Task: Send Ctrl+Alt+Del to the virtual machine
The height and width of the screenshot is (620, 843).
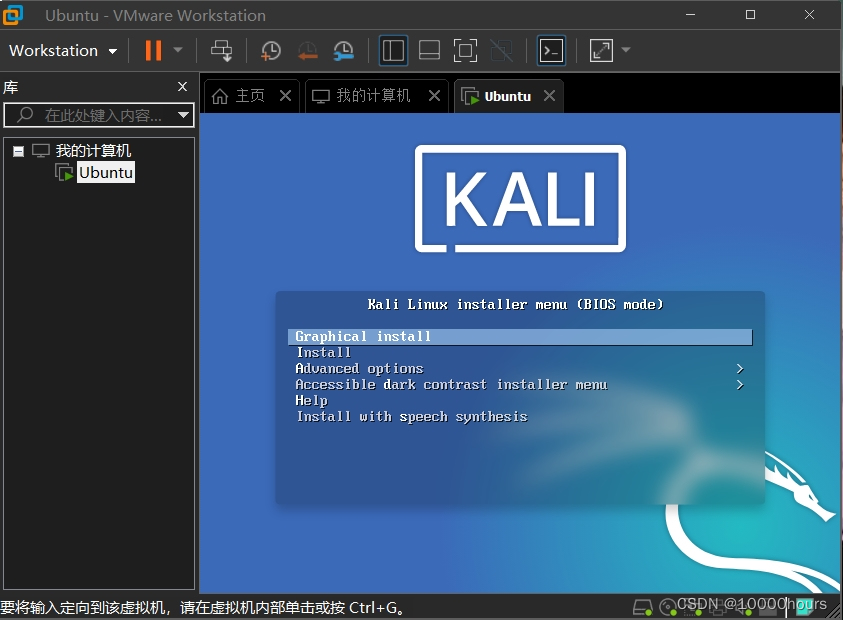Action: coord(222,51)
